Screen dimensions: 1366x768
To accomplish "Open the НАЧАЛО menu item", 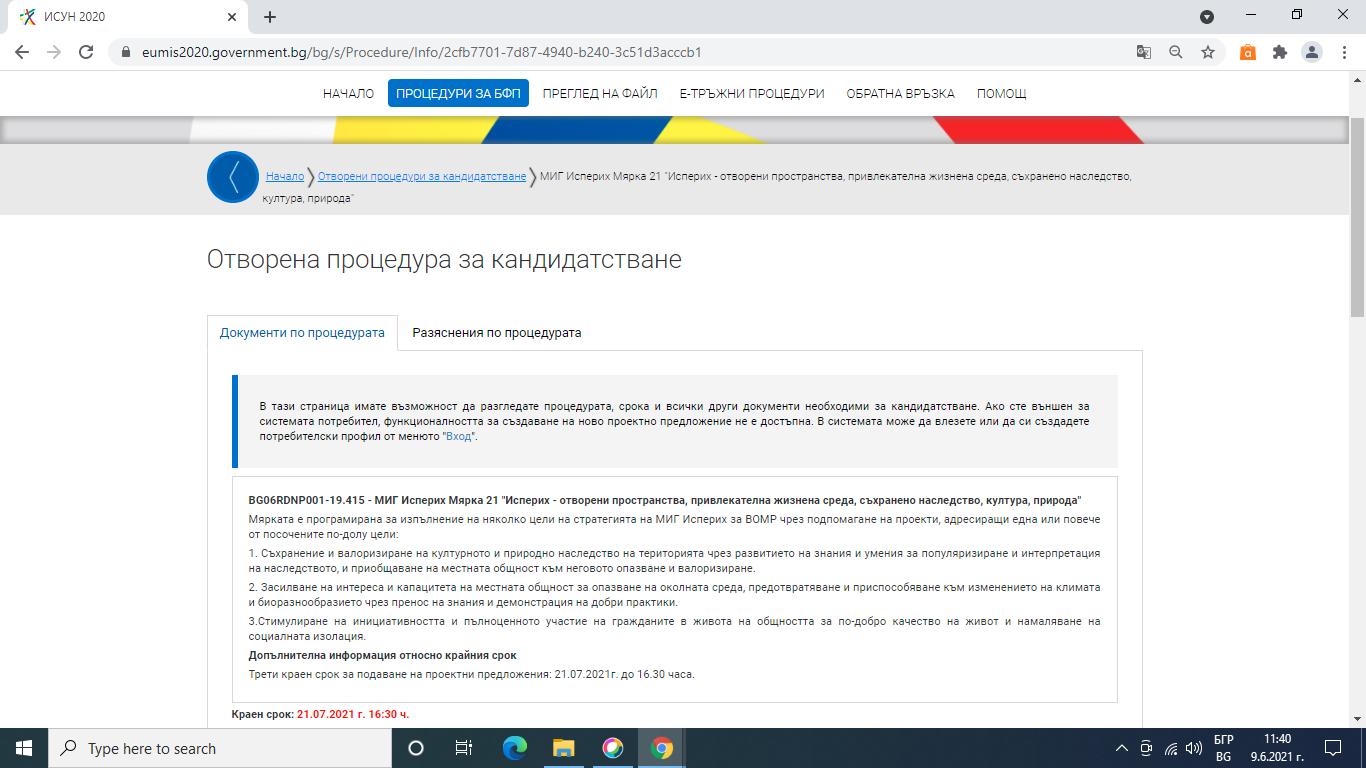I will [x=348, y=93].
